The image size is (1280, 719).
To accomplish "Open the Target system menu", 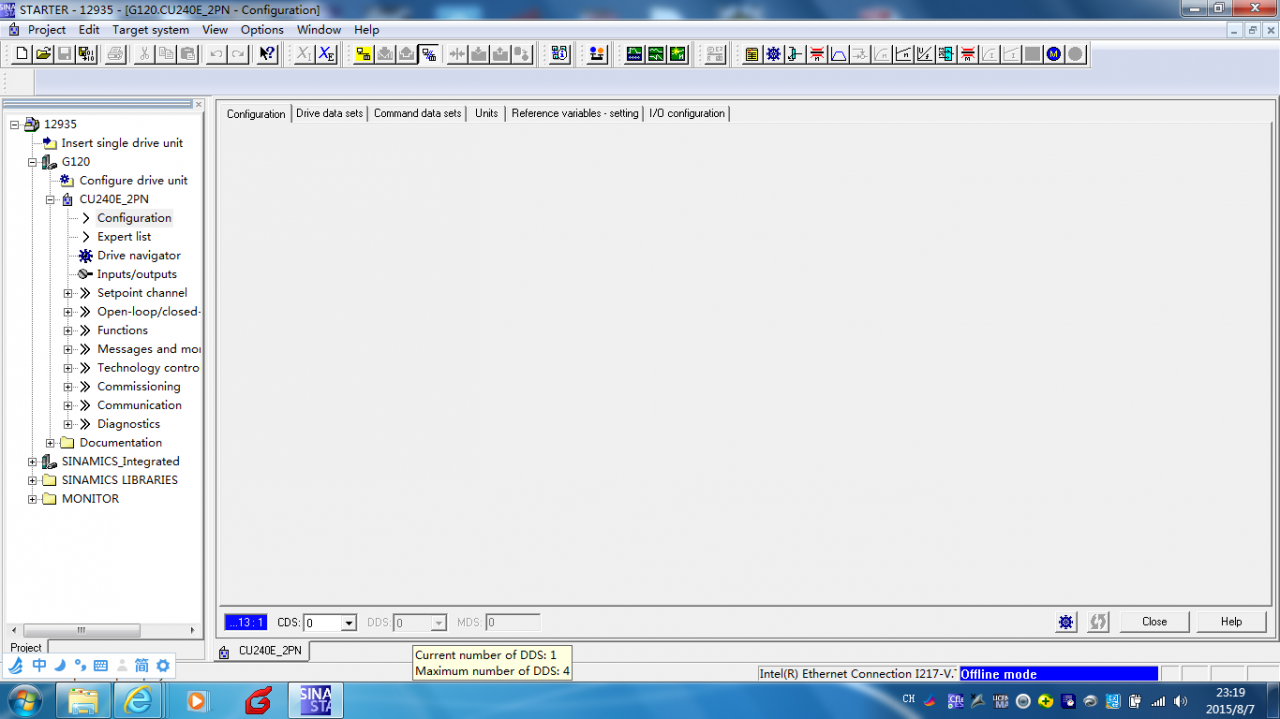I will tap(150, 30).
